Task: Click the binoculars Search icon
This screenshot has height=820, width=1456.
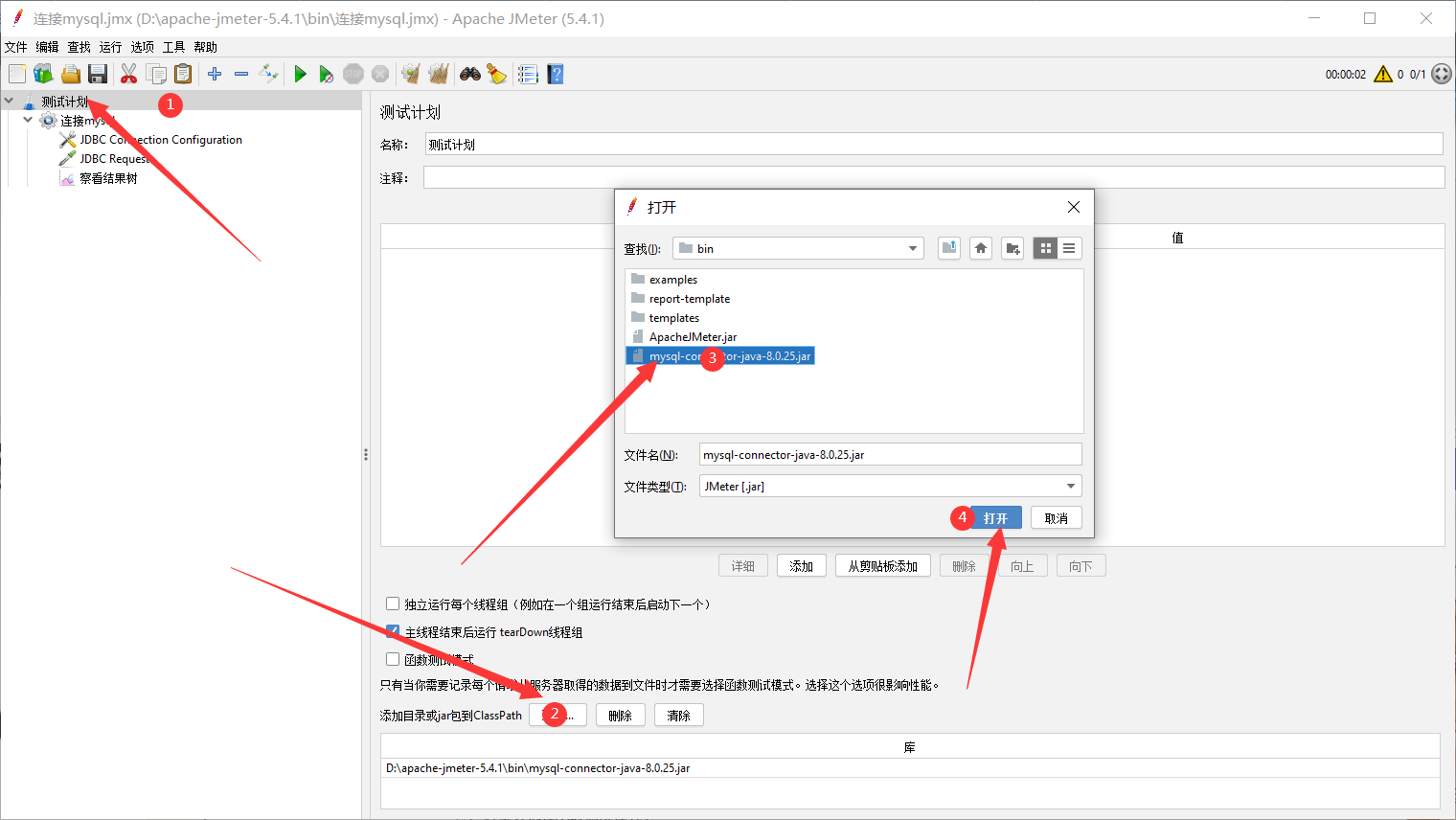Action: click(469, 74)
